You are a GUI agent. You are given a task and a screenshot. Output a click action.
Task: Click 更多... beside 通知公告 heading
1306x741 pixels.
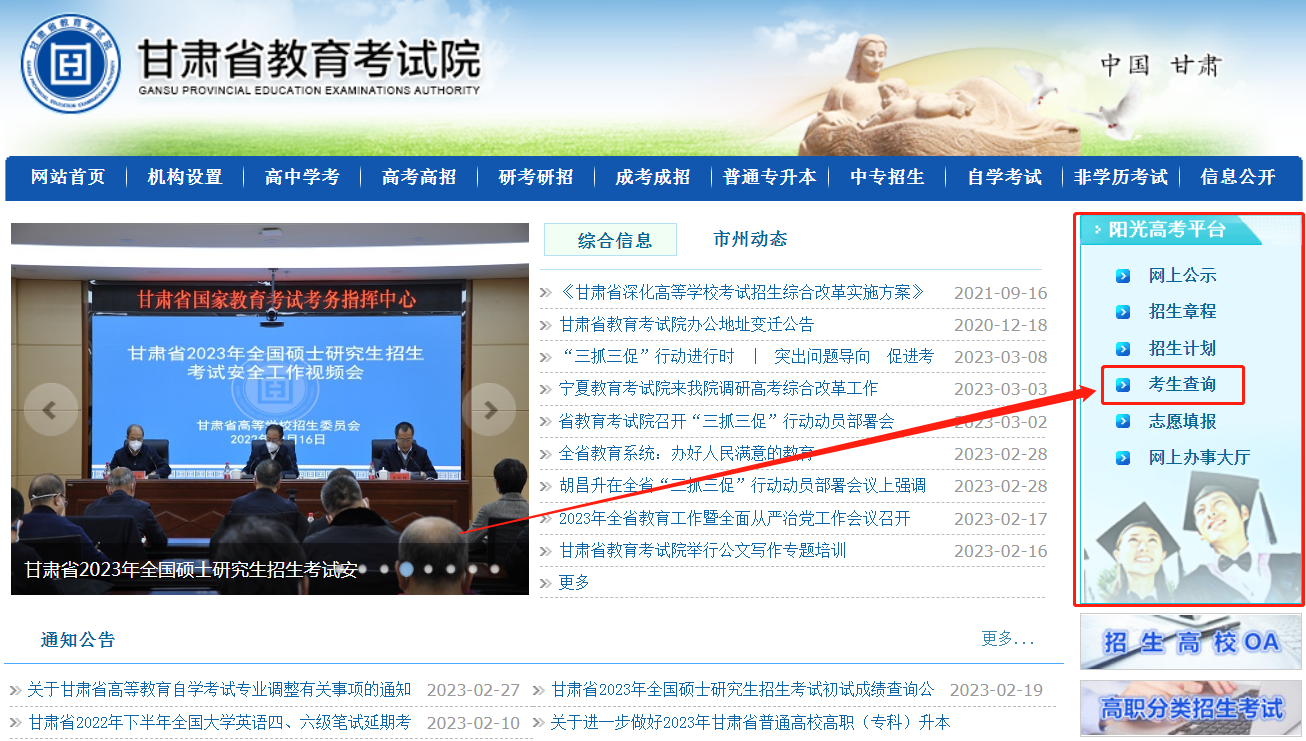[x=1008, y=639]
